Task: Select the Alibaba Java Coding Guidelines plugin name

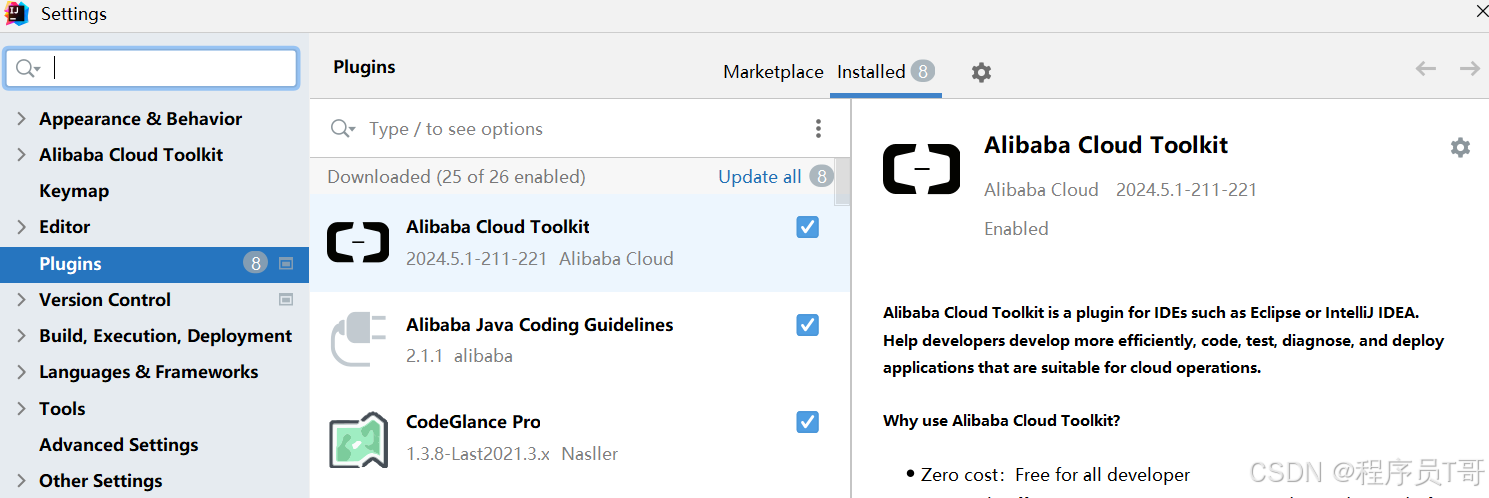Action: tap(540, 325)
